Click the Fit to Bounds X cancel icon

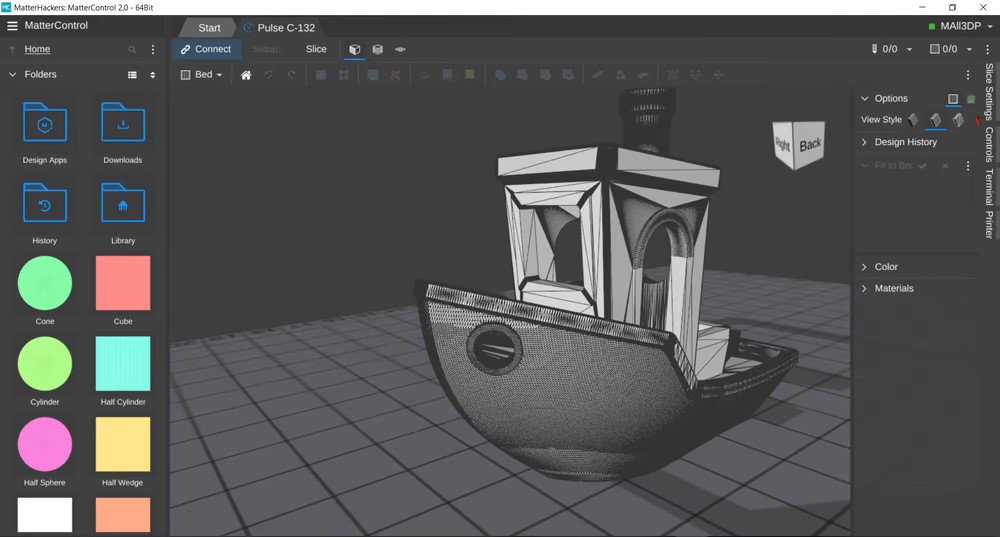945,166
